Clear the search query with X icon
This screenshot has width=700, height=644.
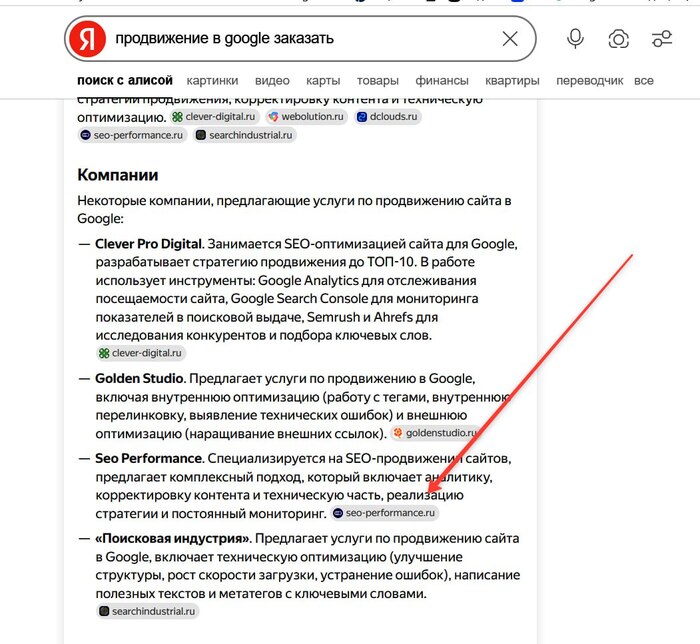(510, 39)
